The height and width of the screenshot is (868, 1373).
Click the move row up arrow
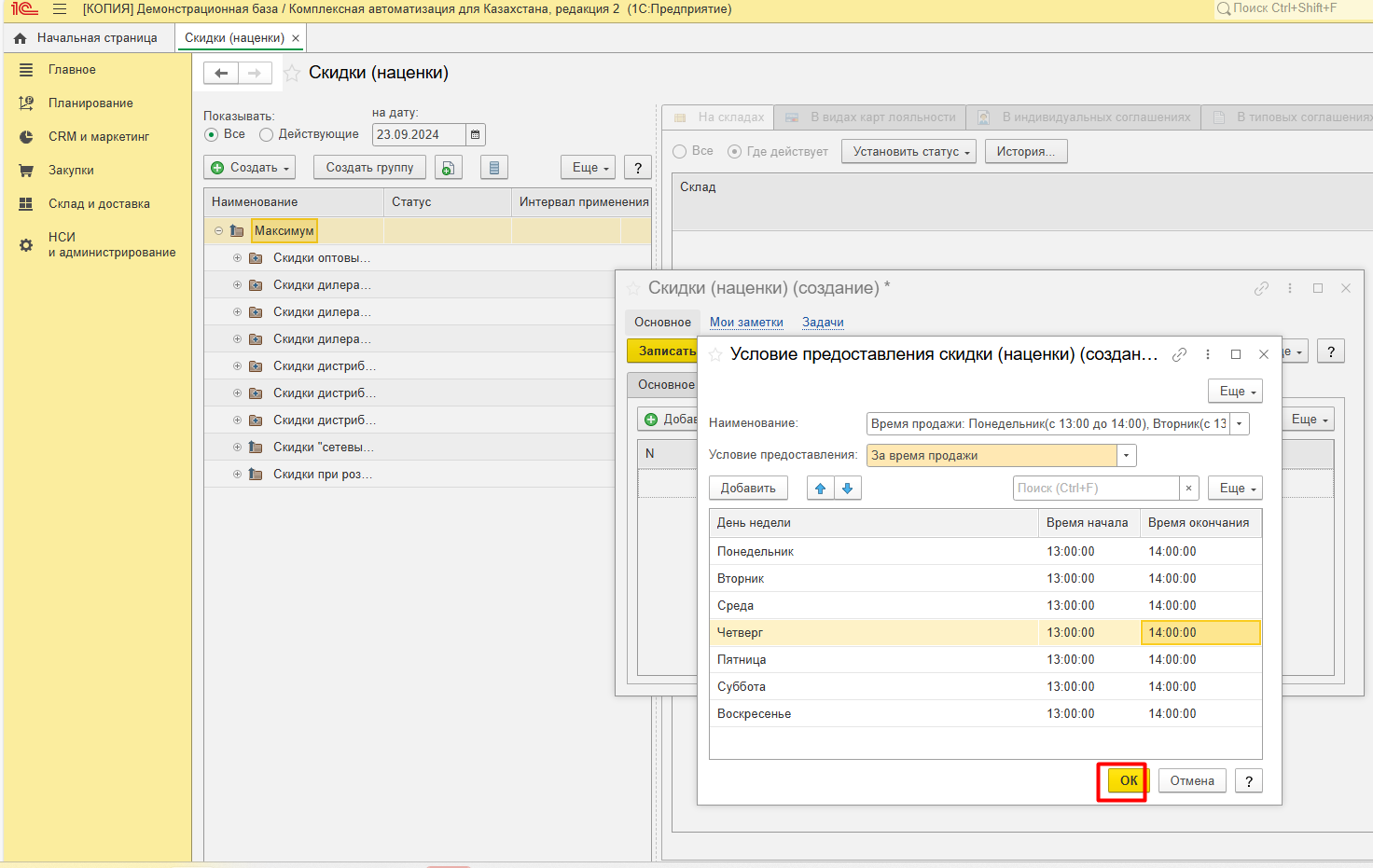(820, 489)
